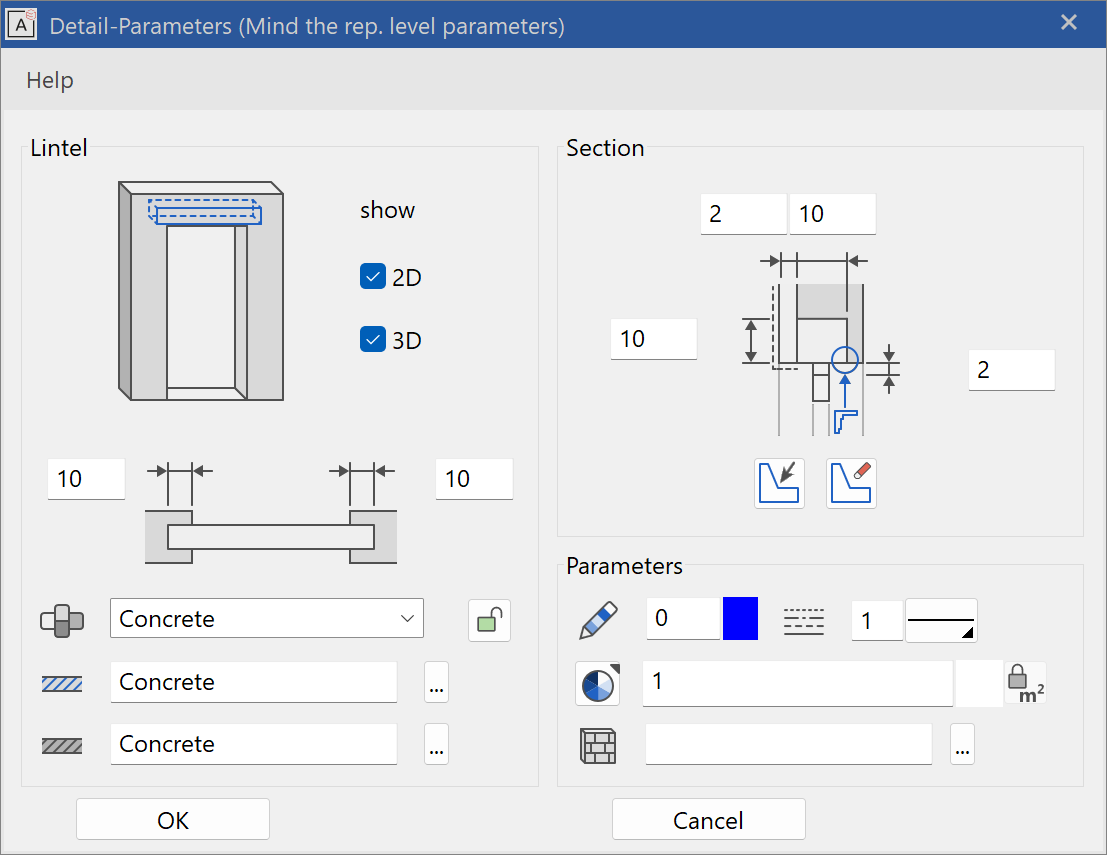Click the m² lock icon
Screen dimensions: 1107x855
pyautogui.click(x=1026, y=683)
